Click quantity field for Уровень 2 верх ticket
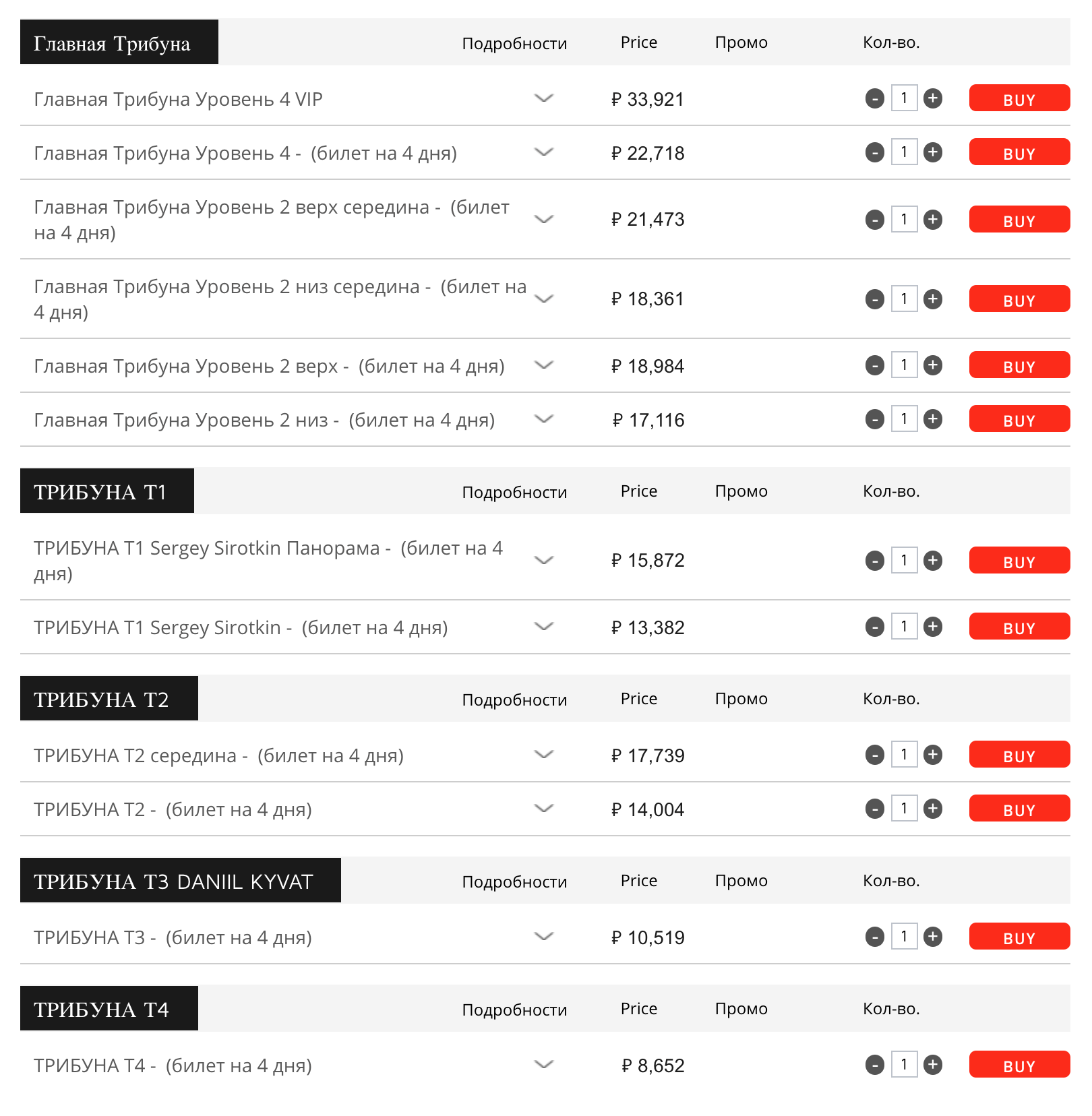Viewport: 1092px width, 1116px height. (904, 365)
